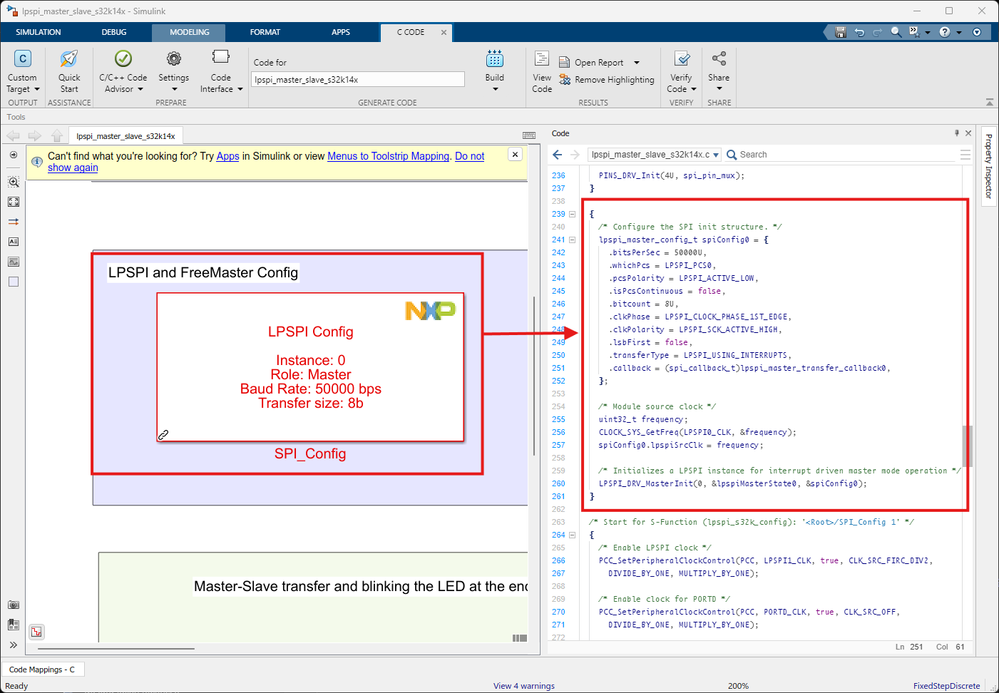999x693 pixels.
Task: Pin the Code panel
Action: (956, 133)
